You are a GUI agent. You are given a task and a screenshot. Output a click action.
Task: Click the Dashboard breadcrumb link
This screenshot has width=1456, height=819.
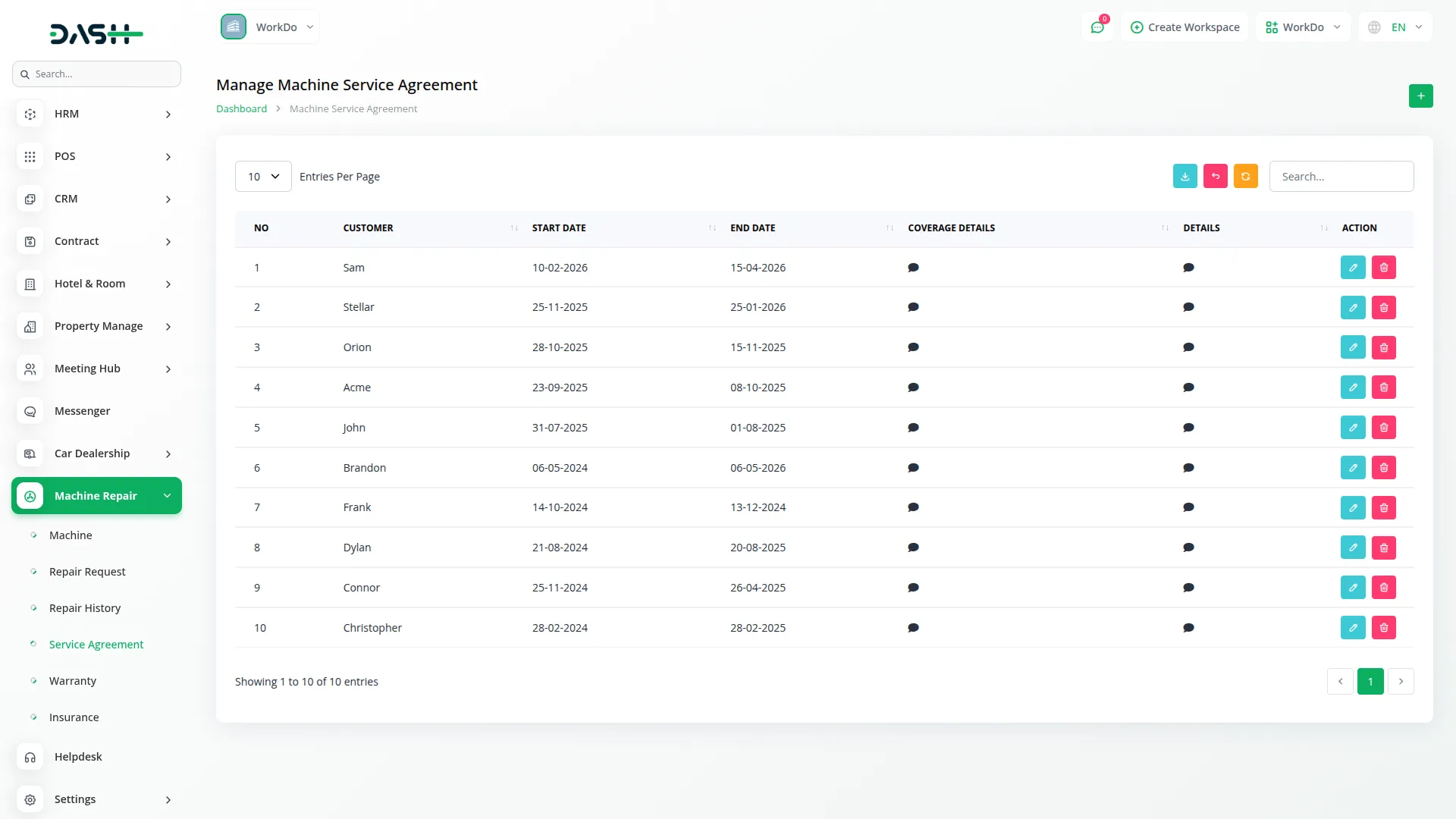[x=241, y=109]
